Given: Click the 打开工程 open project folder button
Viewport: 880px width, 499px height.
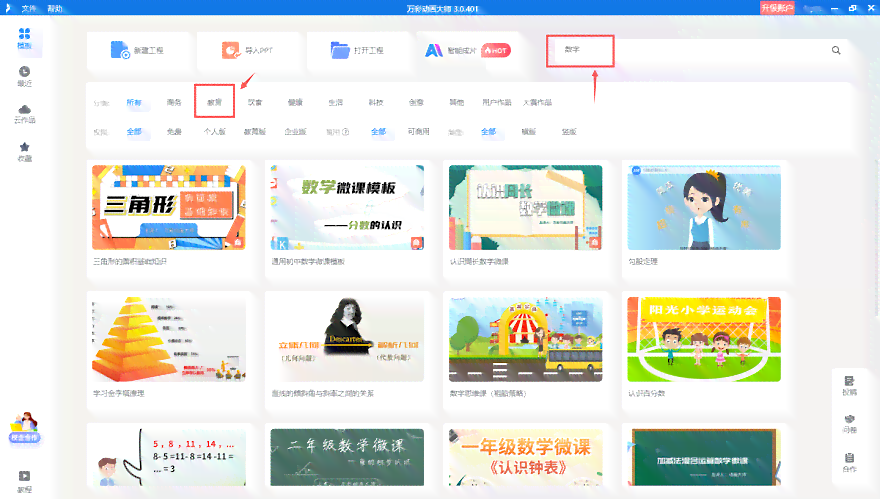Looking at the screenshot, I should (x=357, y=51).
